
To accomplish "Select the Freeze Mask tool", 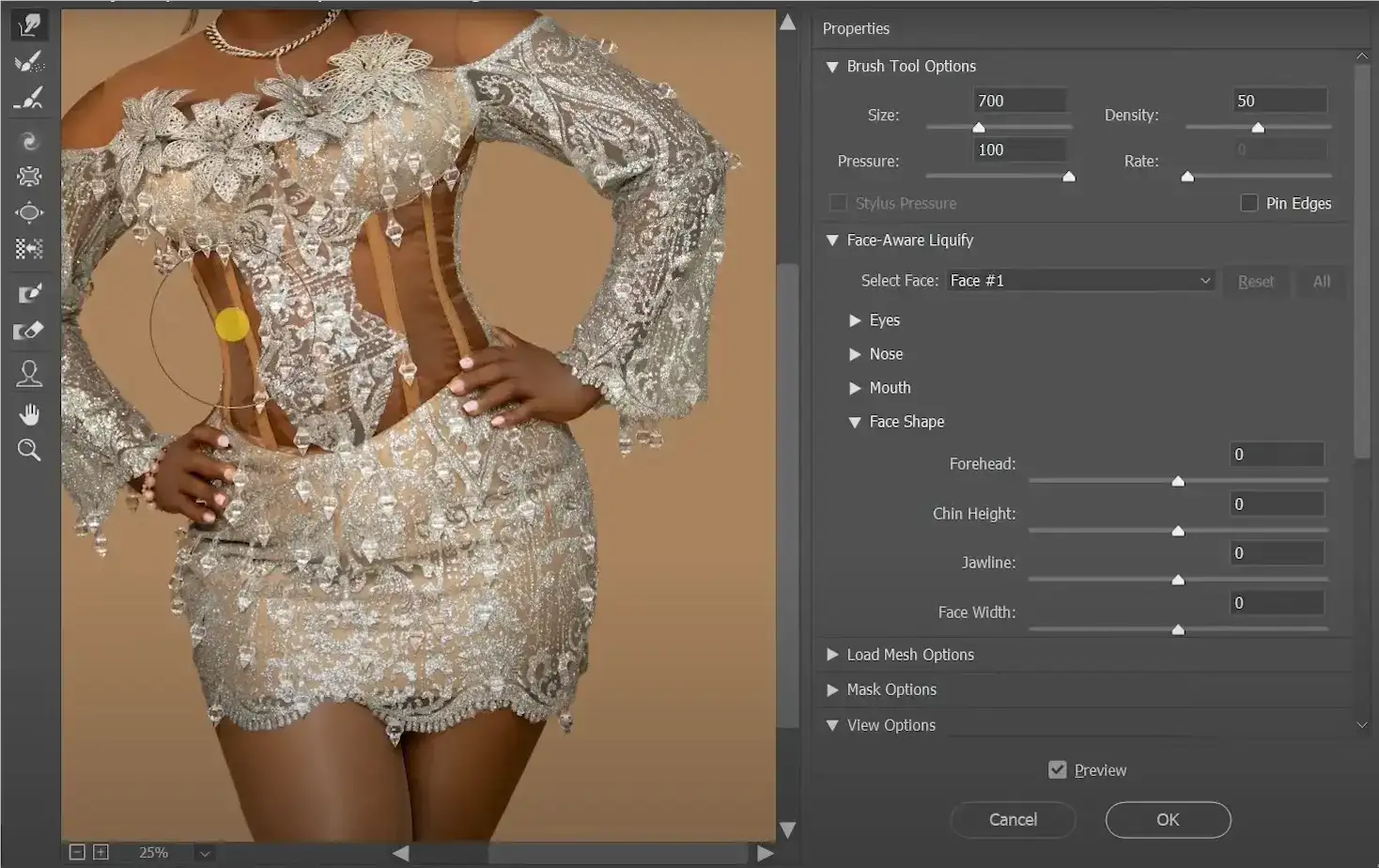I will (29, 293).
